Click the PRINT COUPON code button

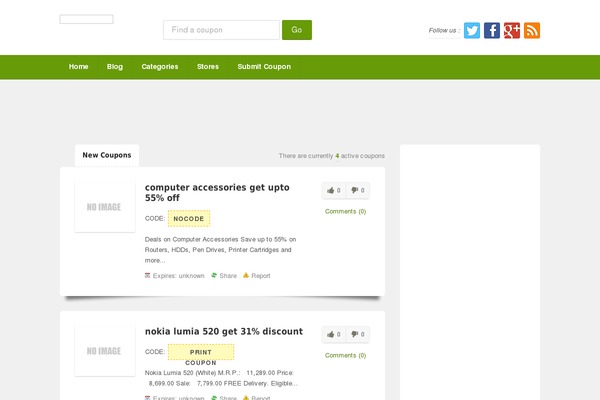click(x=201, y=352)
